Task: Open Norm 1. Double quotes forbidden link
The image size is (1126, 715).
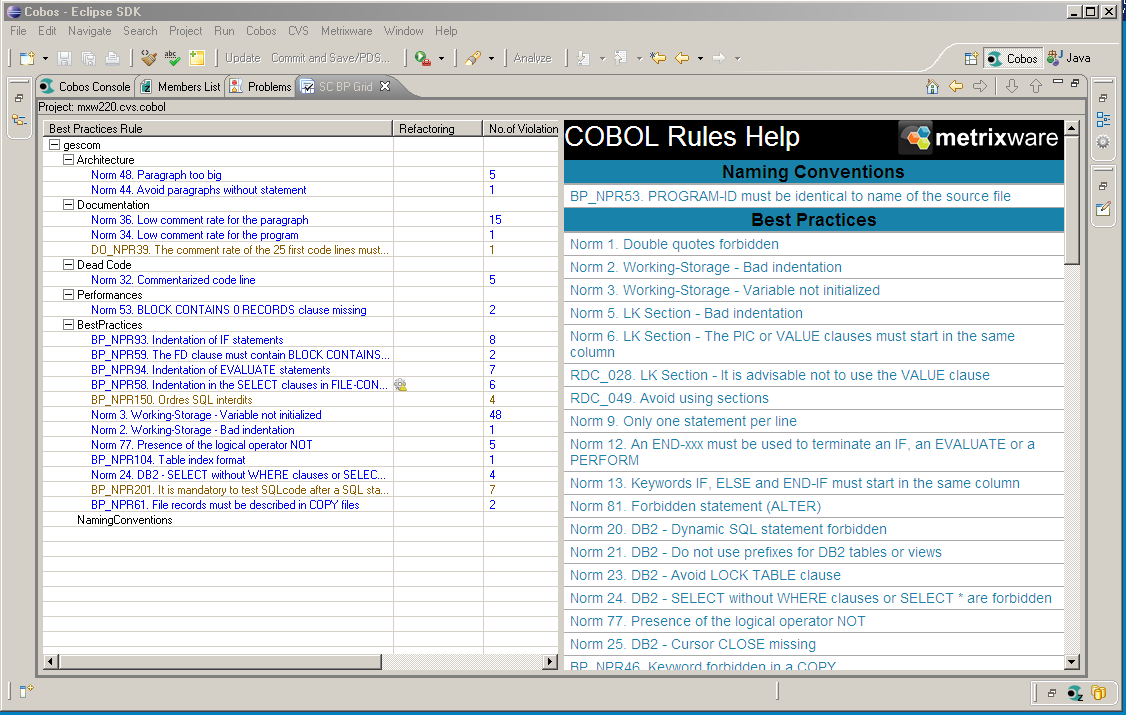Action: pyautogui.click(x=674, y=244)
